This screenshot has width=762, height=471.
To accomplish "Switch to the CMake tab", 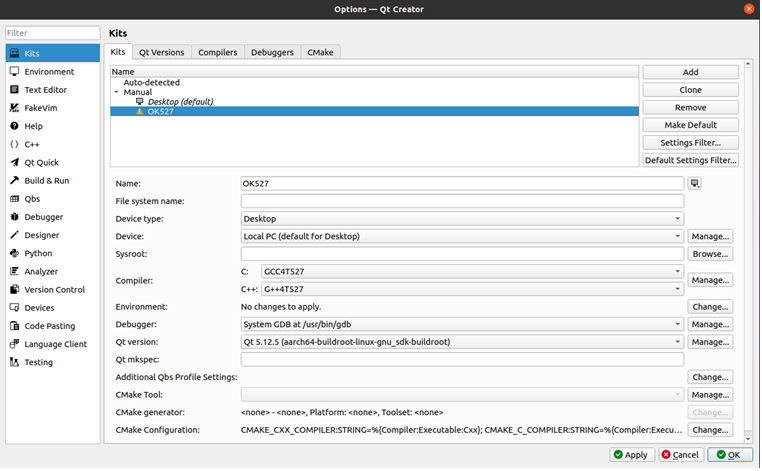I will click(x=320, y=52).
